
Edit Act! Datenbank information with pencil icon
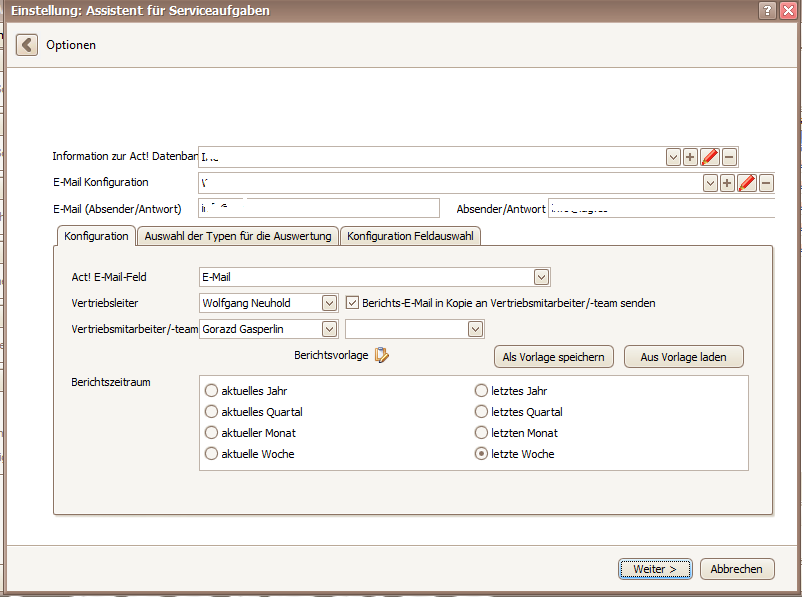pyautogui.click(x=710, y=157)
